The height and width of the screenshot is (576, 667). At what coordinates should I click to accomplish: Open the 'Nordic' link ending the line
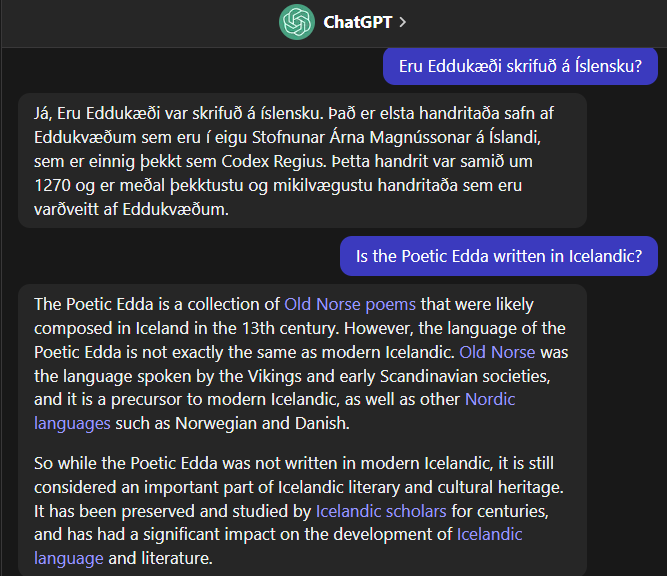[490, 399]
